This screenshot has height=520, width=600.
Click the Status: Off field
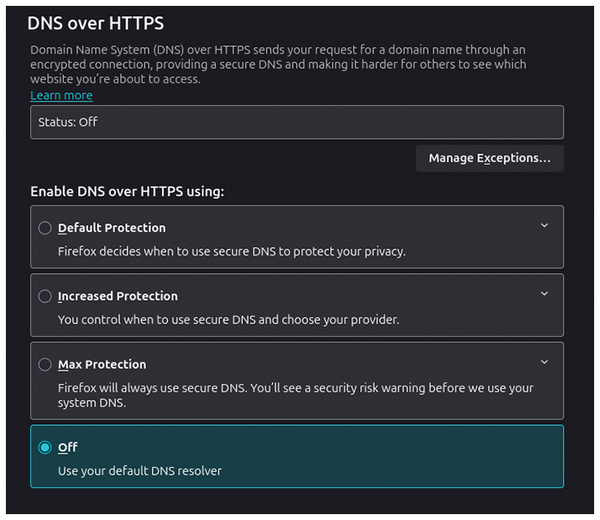[296, 122]
